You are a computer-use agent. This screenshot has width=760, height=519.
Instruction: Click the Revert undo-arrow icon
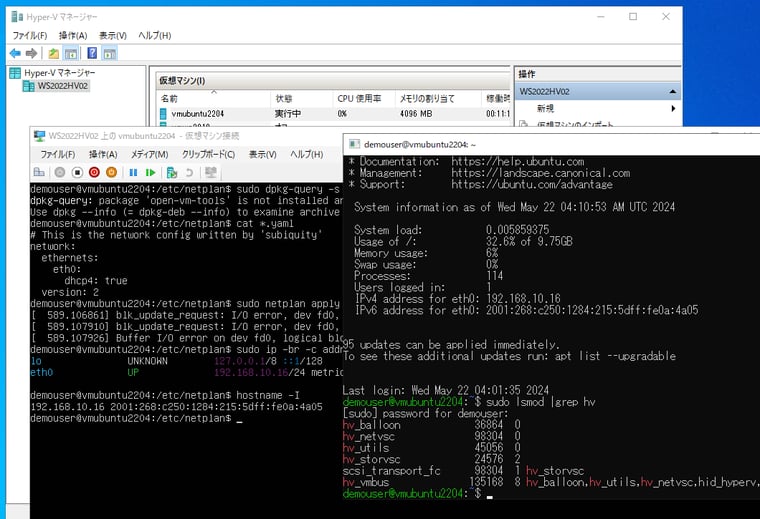tap(190, 172)
